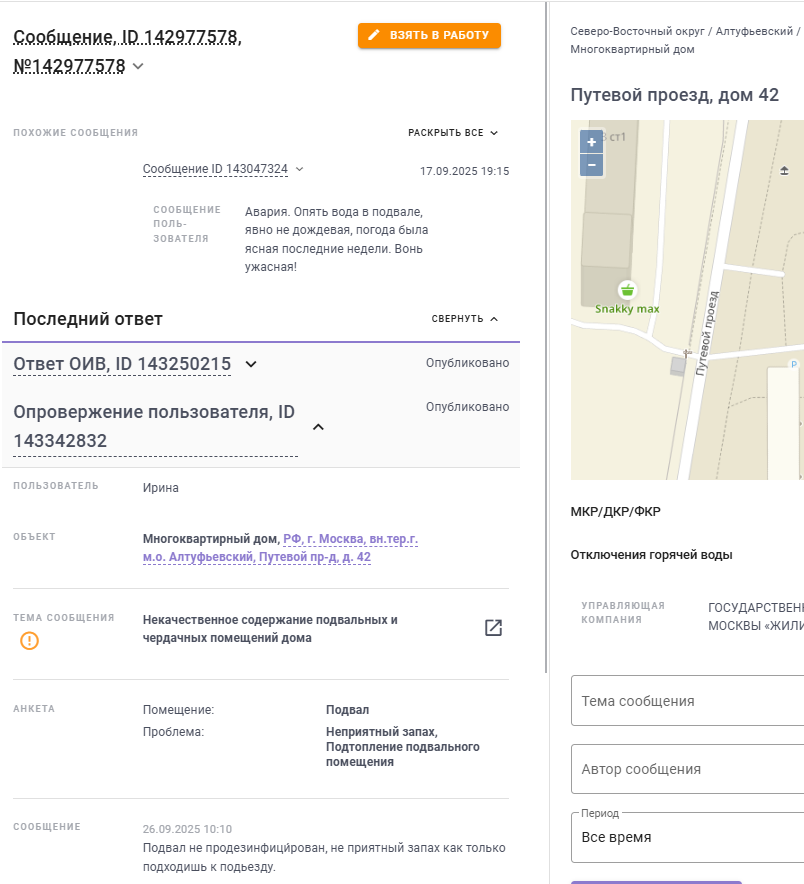
Task: Click the parking marker on the map
Action: [795, 365]
